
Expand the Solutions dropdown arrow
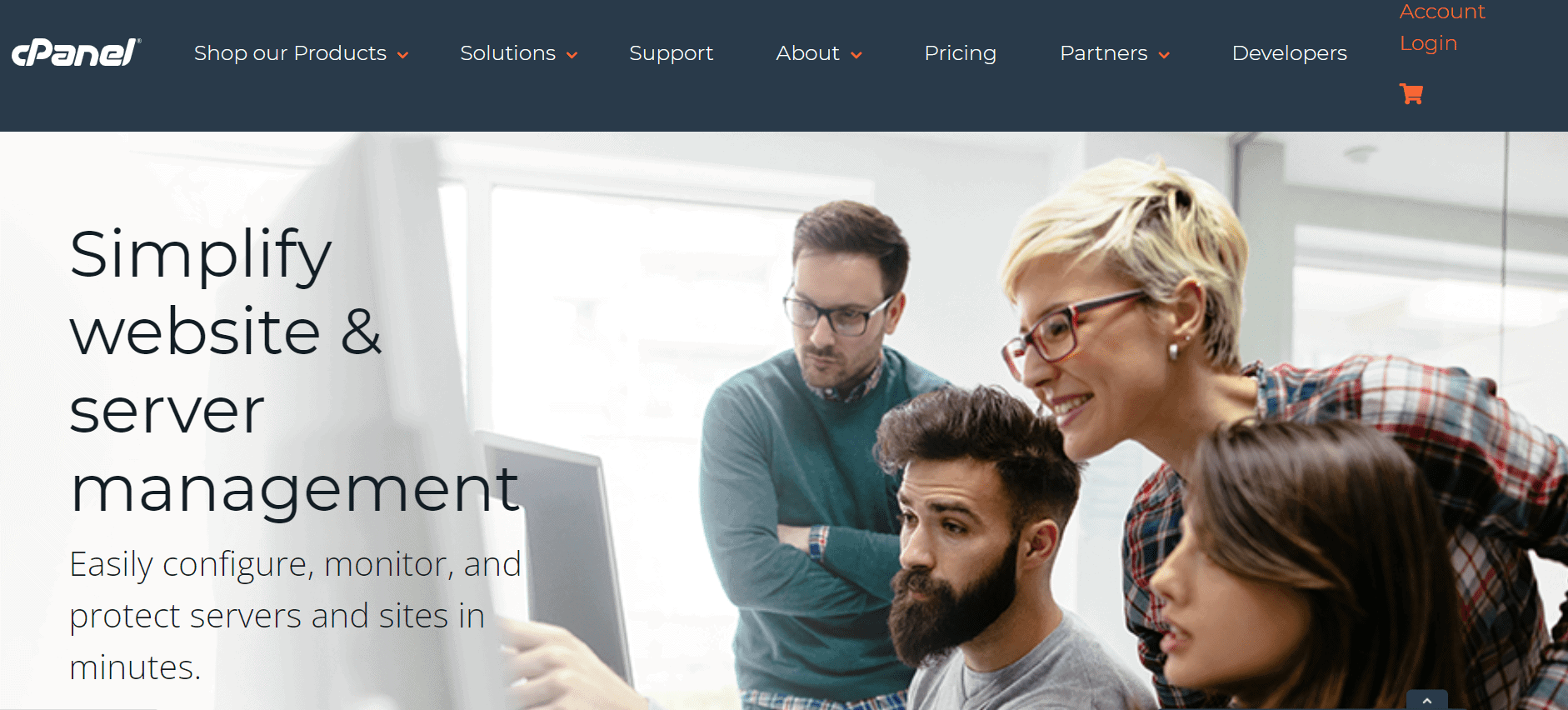point(572,55)
